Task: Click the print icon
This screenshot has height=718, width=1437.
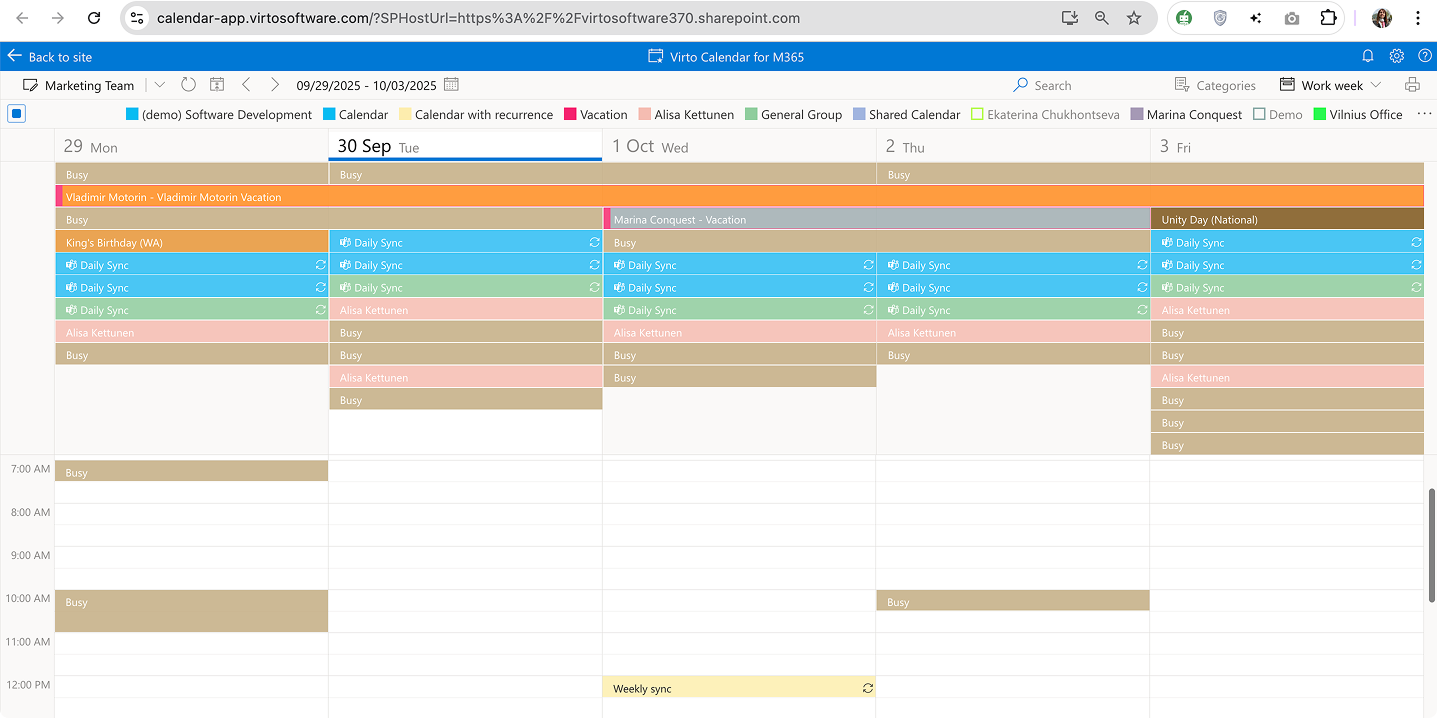Action: tap(1412, 85)
